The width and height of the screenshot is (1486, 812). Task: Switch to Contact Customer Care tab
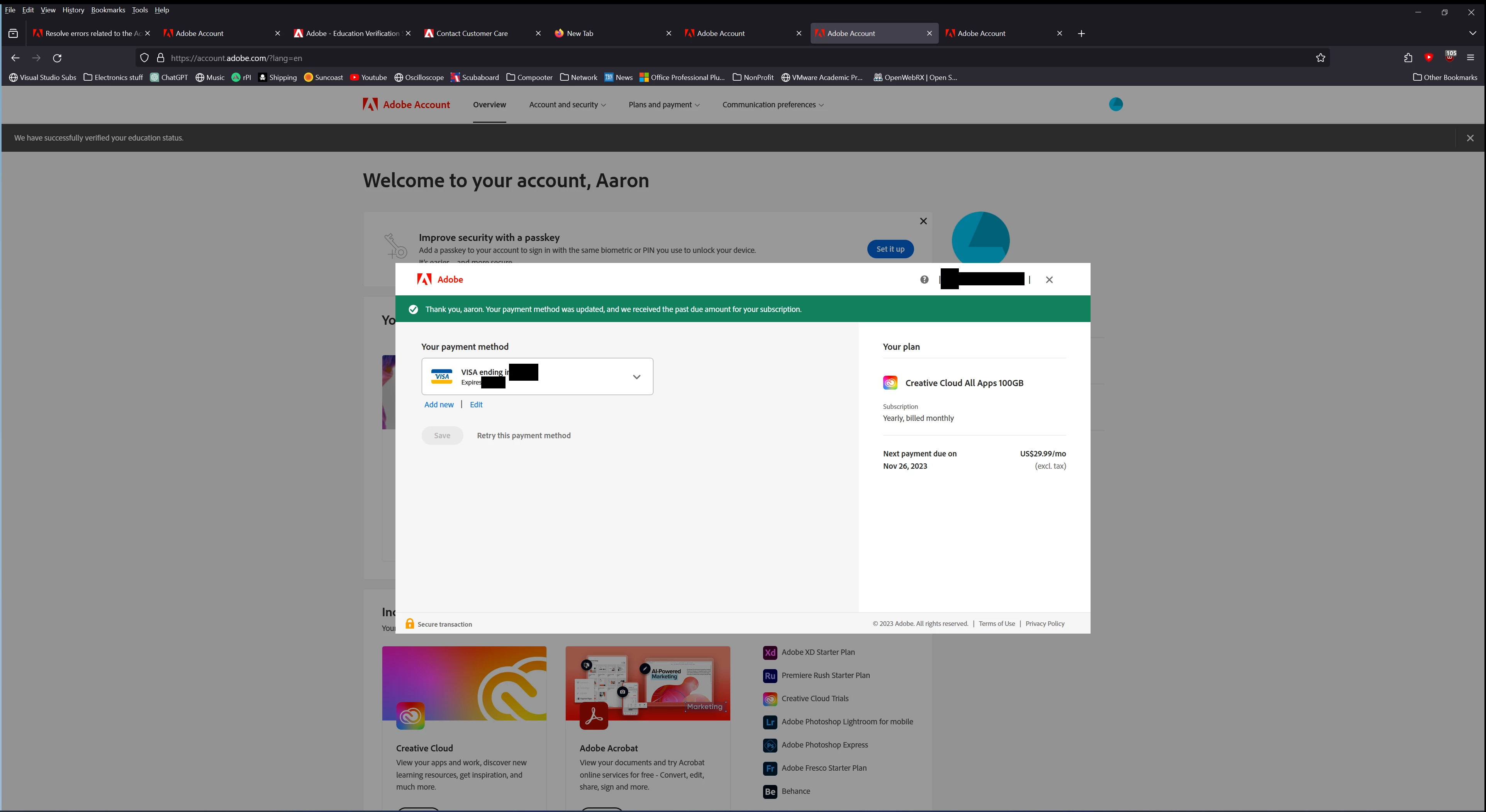[472, 34]
